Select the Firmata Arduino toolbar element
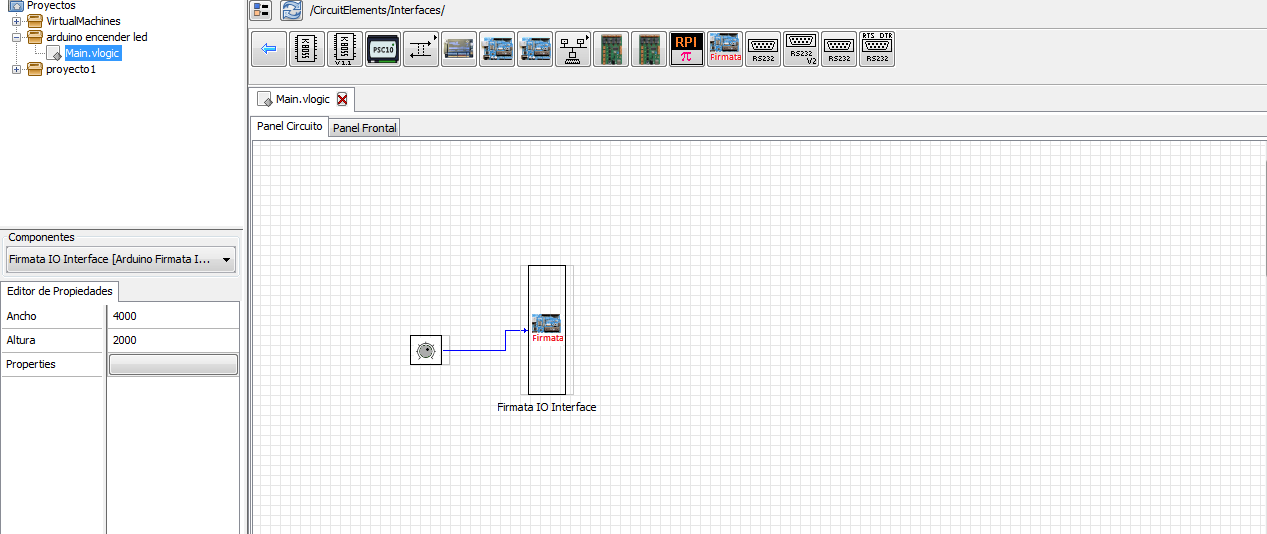 tap(725, 49)
